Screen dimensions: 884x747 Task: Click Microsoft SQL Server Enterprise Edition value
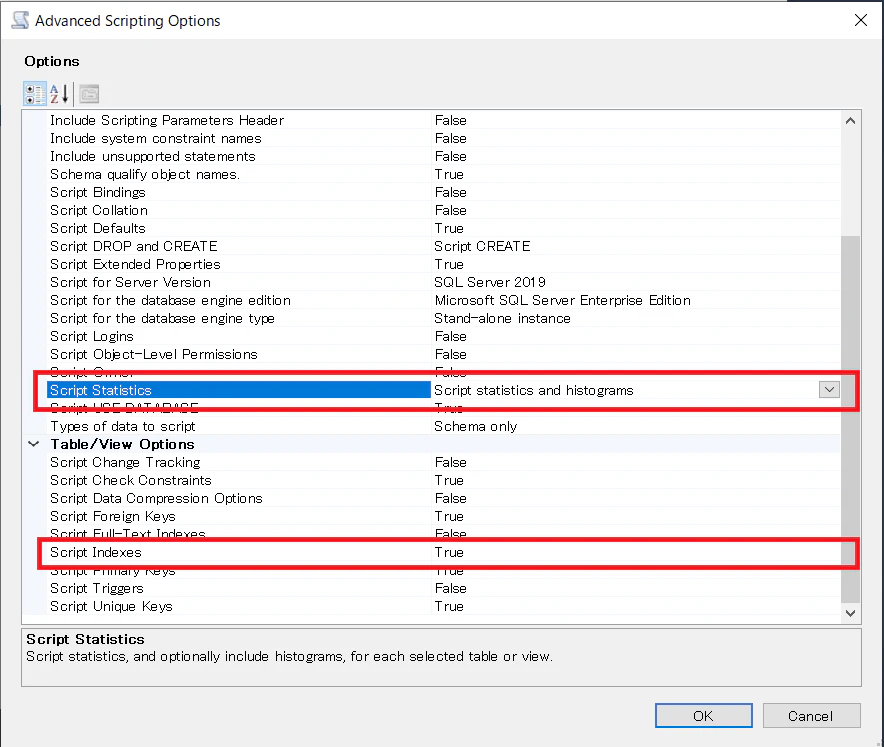tap(562, 300)
